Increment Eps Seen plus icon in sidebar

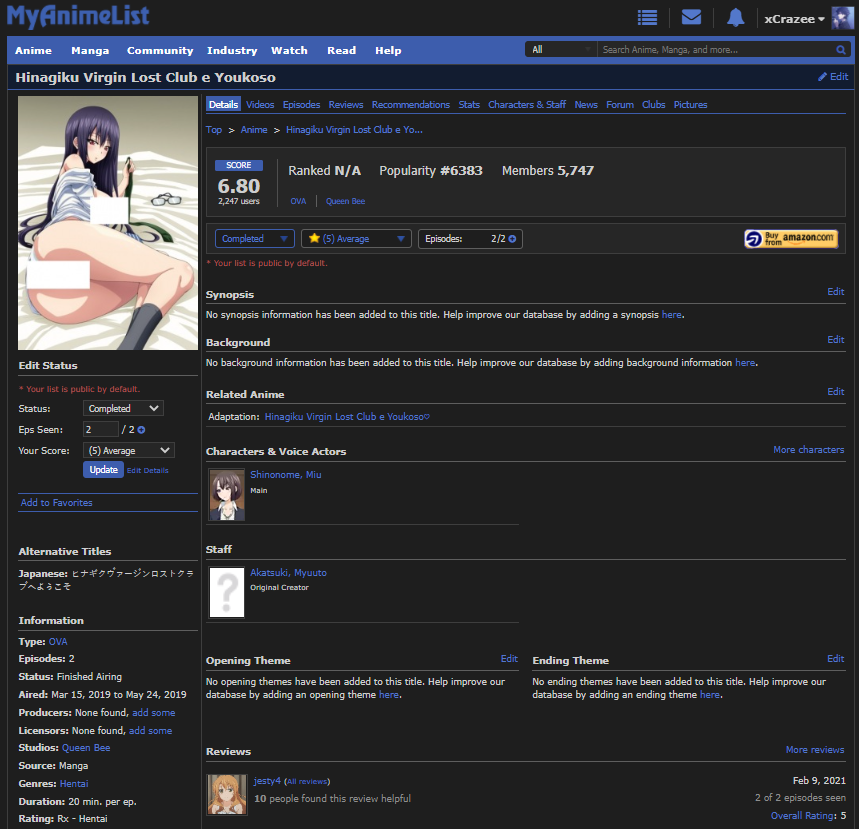[x=141, y=430]
